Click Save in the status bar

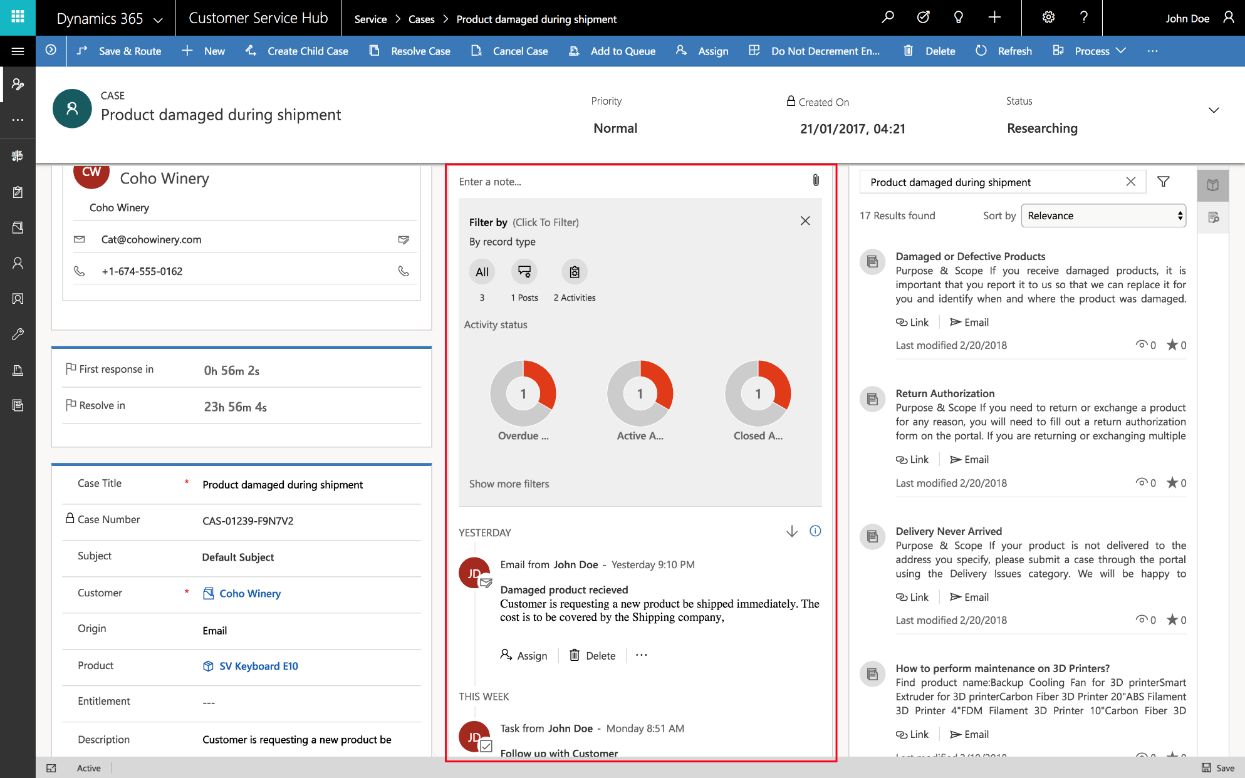1218,768
